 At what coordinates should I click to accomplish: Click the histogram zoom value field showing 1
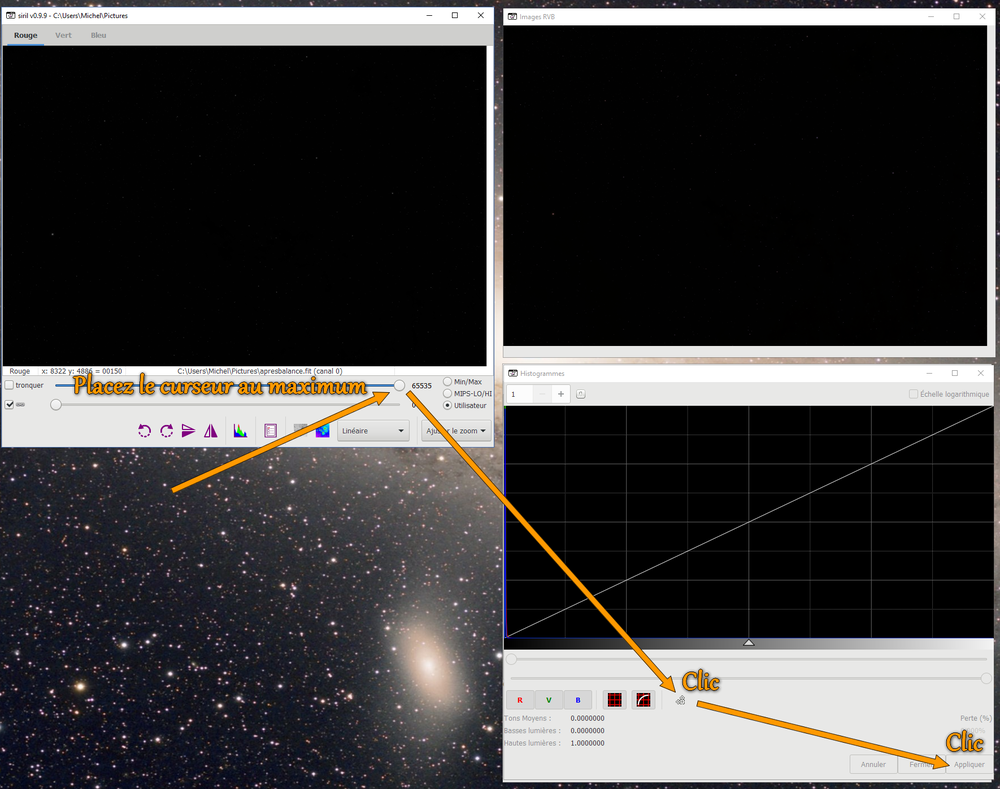[x=520, y=394]
